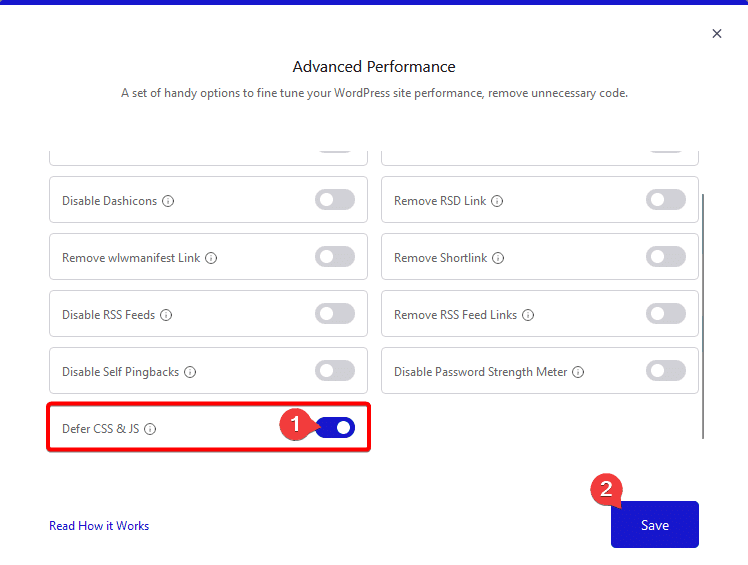Click info icon next to Remove RSD Link
This screenshot has height=565, width=748.
click(x=497, y=201)
